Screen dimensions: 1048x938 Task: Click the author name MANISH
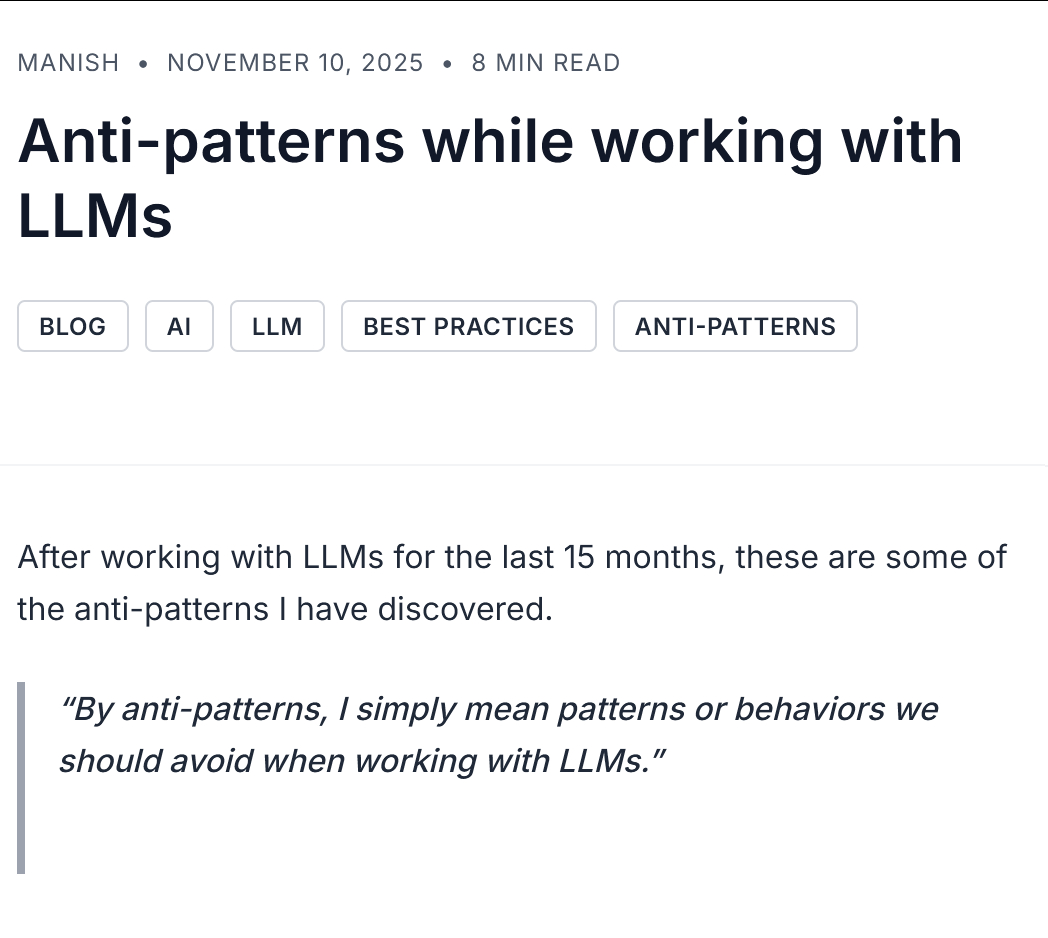[67, 62]
